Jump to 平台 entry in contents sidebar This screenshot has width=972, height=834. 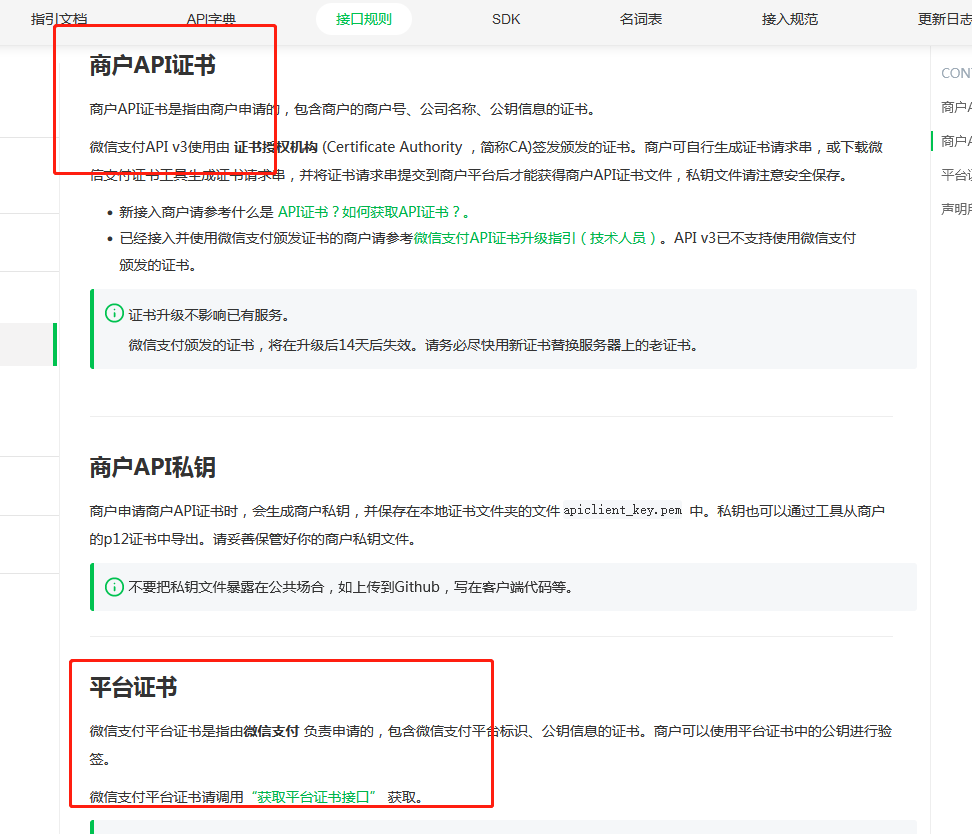pos(956,175)
